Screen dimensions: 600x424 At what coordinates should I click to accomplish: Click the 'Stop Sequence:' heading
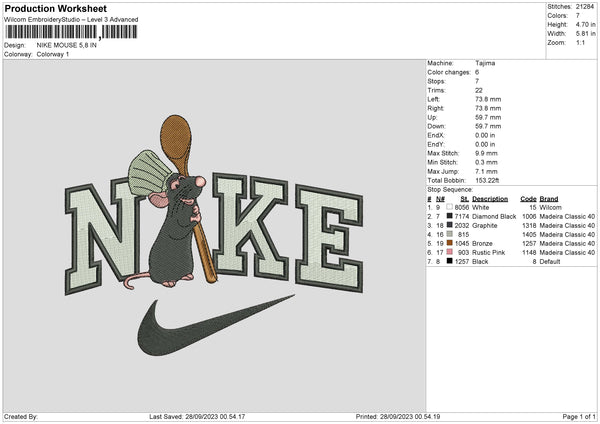(x=450, y=190)
